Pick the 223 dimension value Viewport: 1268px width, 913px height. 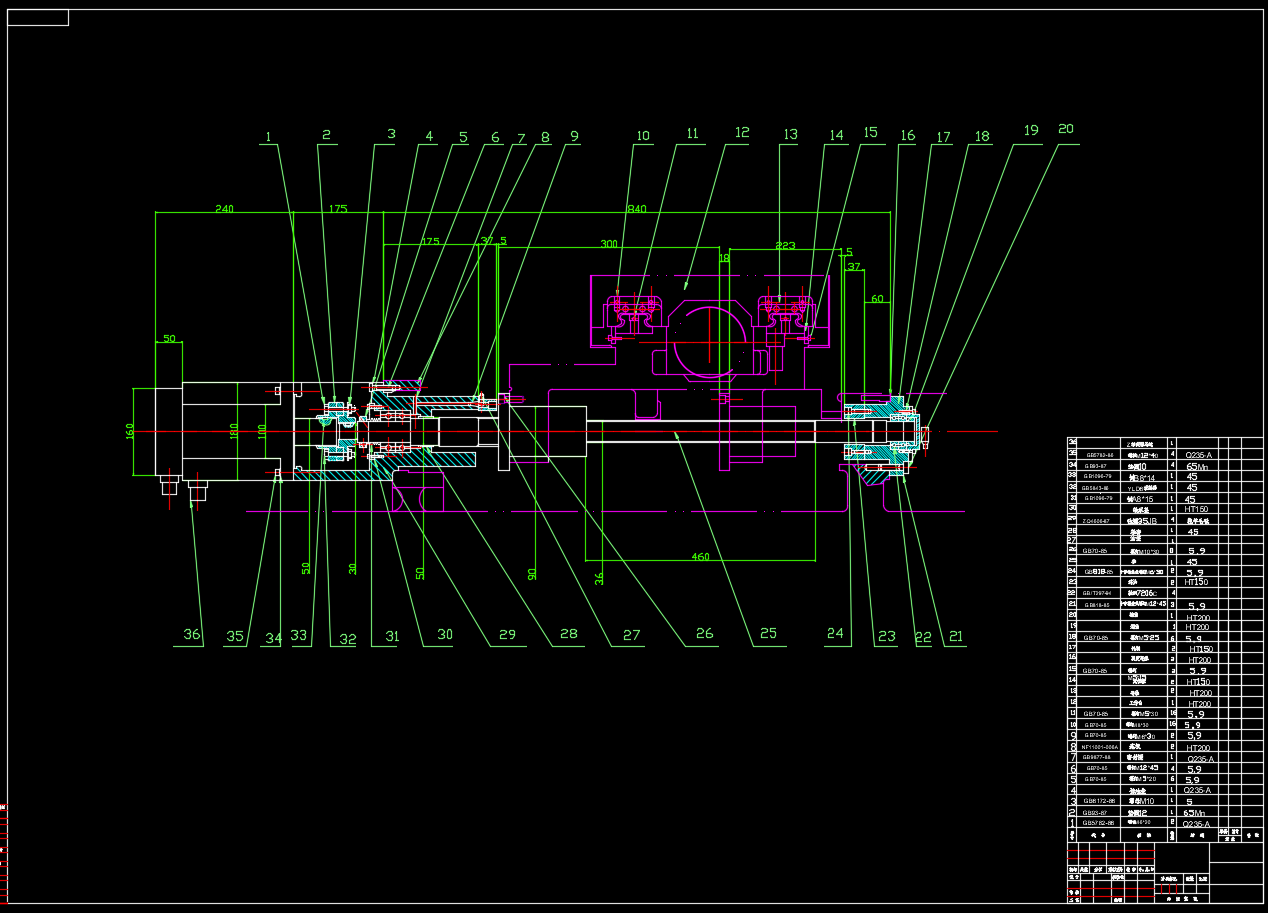click(785, 245)
